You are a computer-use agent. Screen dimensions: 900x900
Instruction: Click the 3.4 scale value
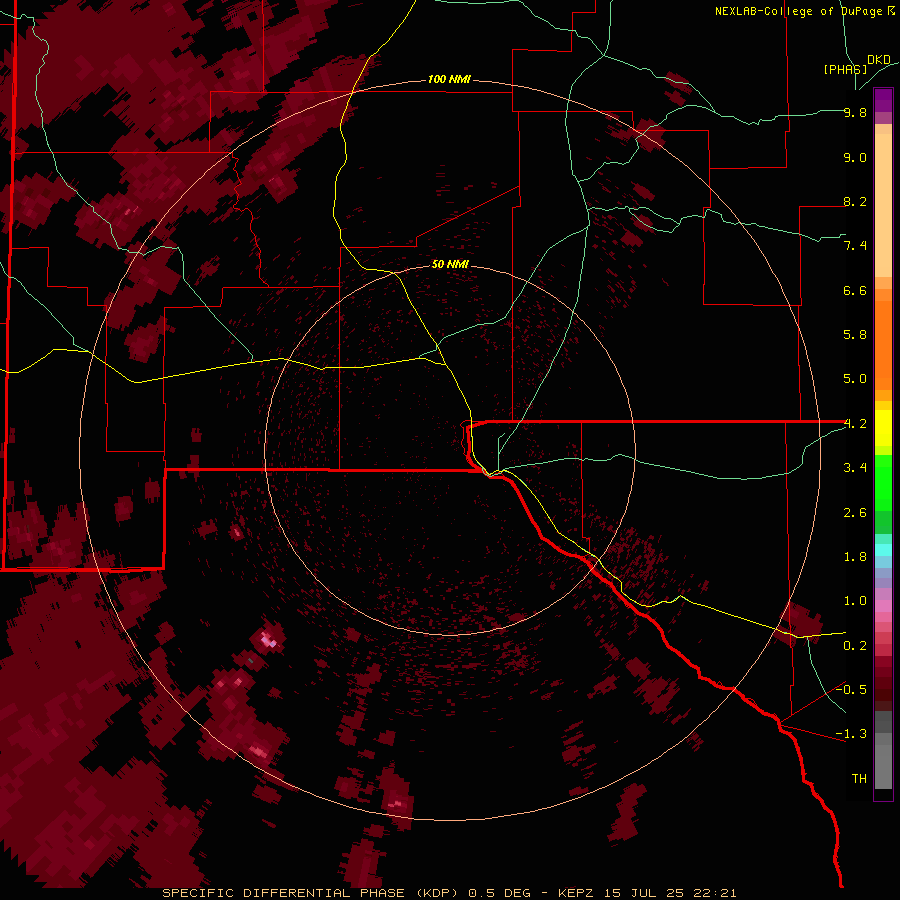[x=855, y=468]
